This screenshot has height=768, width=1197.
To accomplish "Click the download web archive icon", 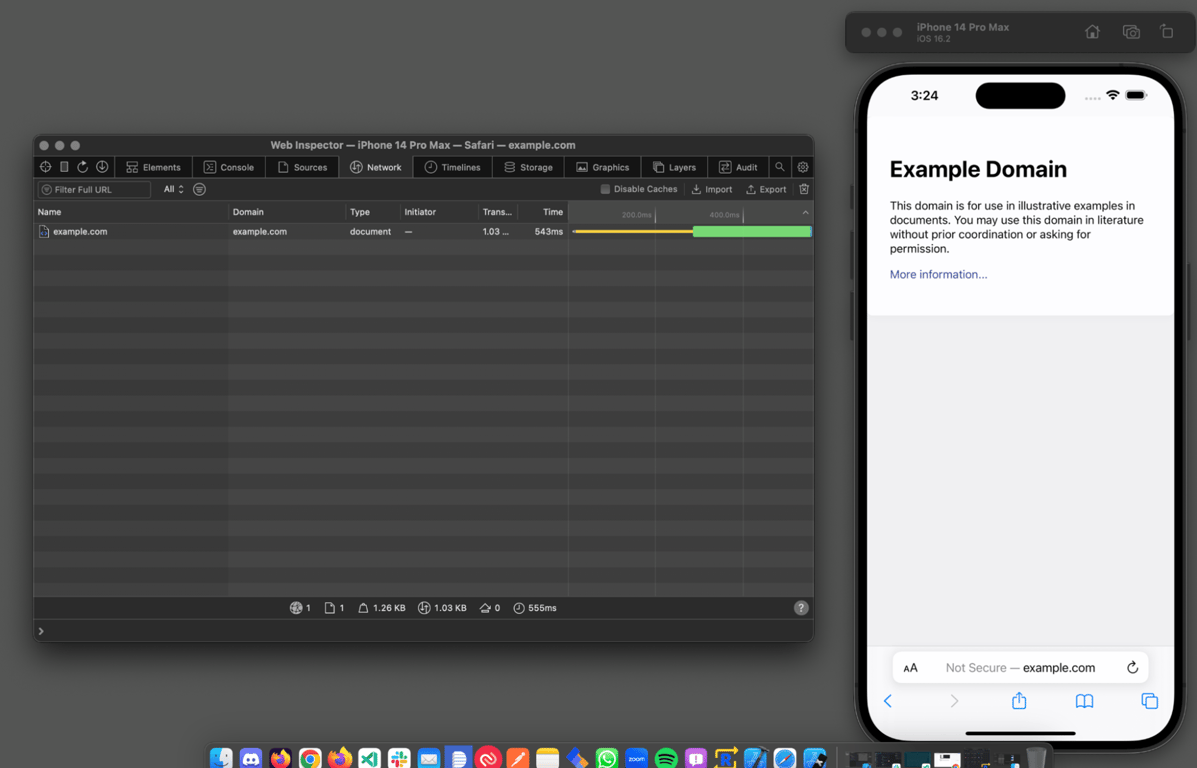I will point(102,167).
